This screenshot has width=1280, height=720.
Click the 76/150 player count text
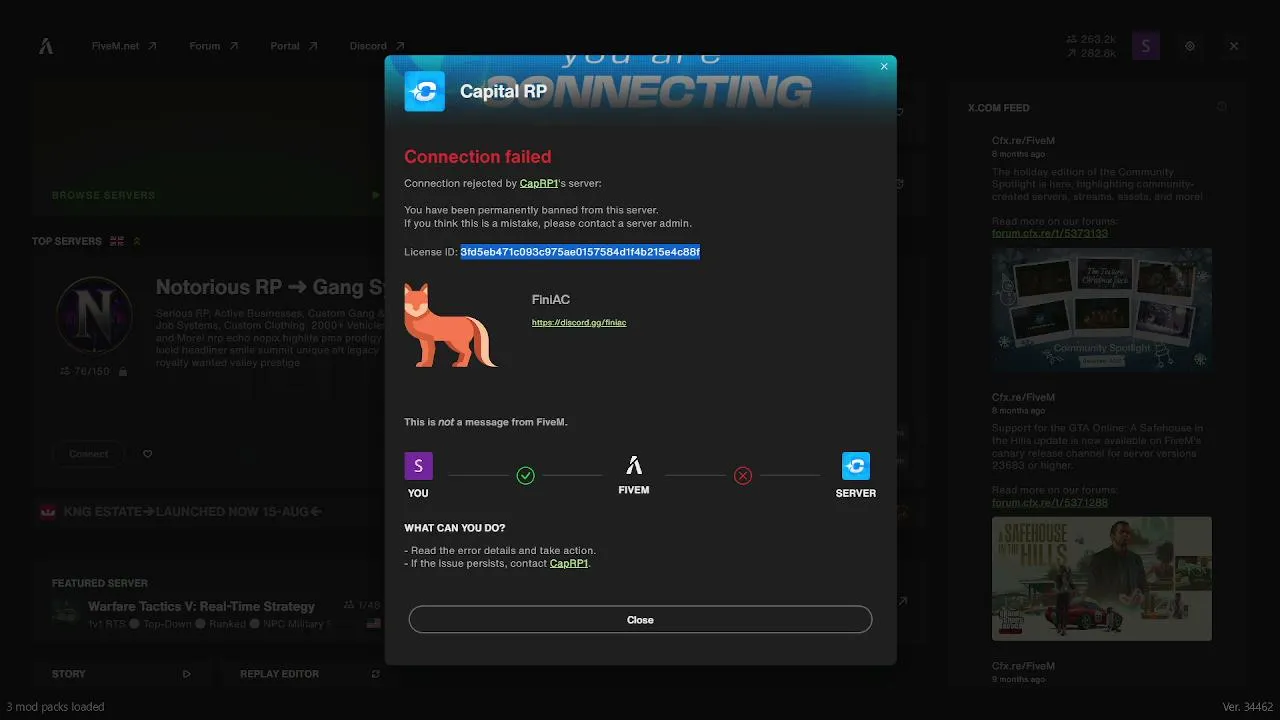pos(92,372)
